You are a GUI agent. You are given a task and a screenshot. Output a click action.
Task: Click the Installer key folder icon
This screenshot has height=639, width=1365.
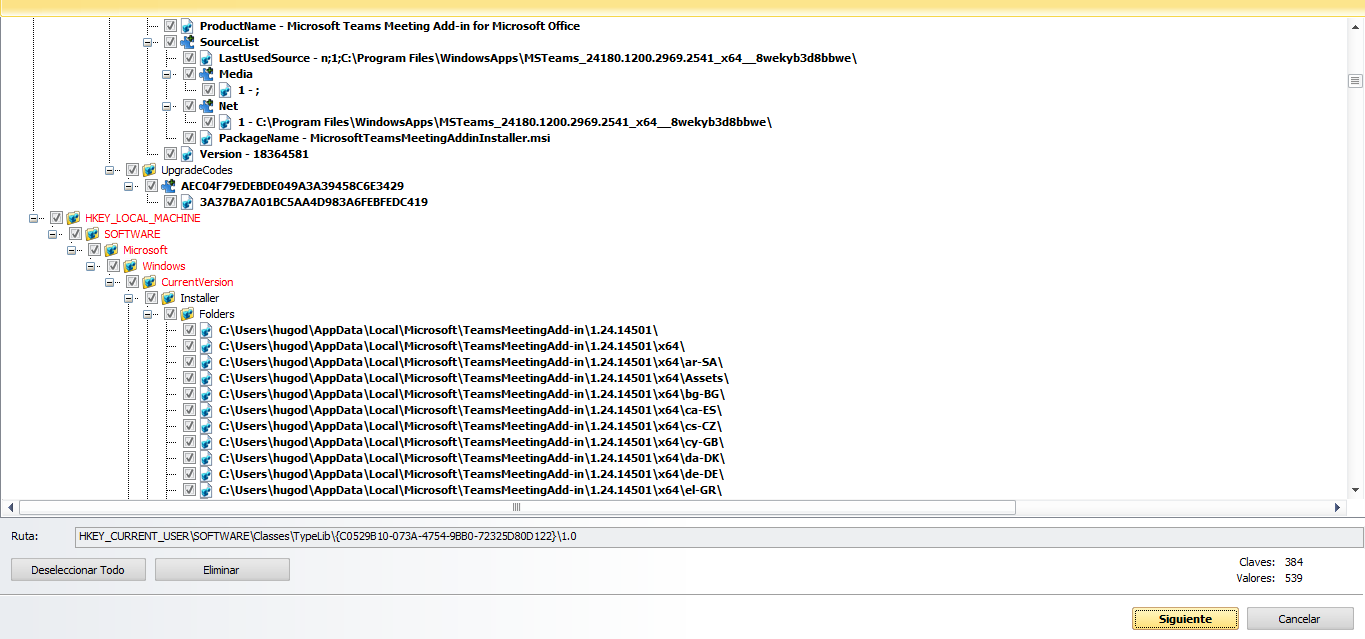(x=168, y=298)
